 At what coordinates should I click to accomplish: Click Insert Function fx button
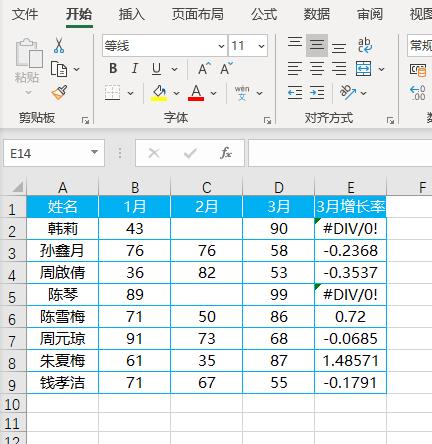coord(226,153)
